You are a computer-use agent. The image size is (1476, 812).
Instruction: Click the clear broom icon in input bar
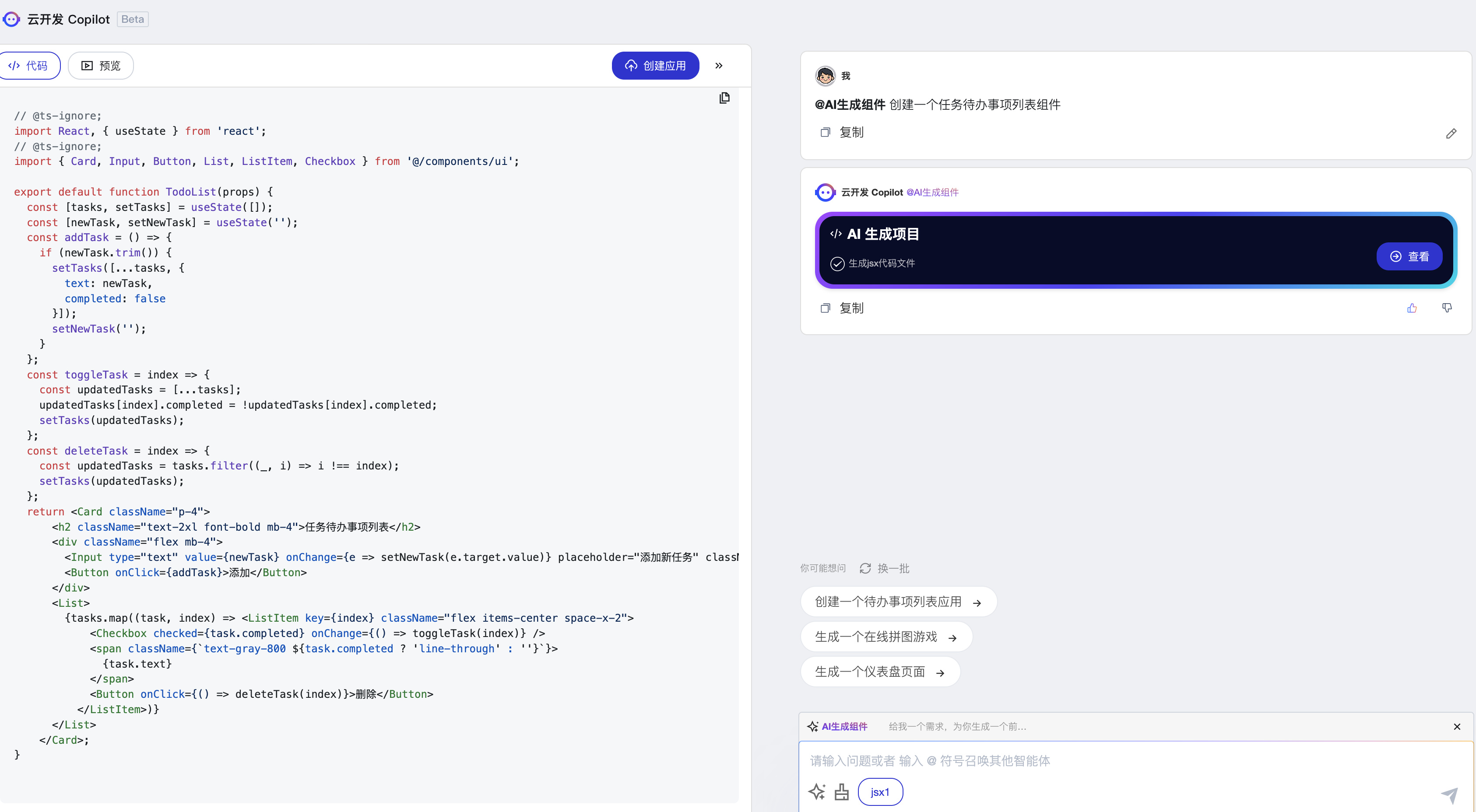click(x=842, y=792)
